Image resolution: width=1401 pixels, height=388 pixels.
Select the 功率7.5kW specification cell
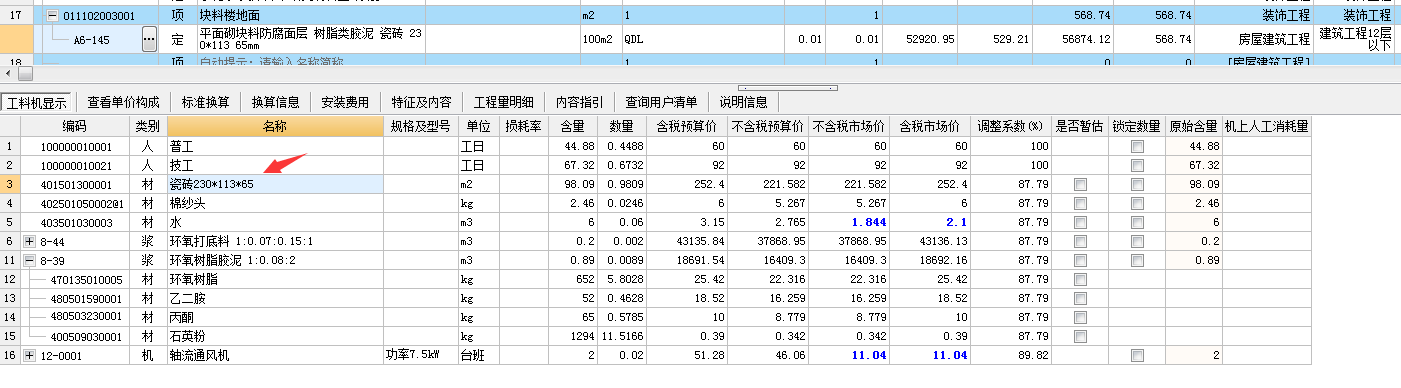coord(420,355)
